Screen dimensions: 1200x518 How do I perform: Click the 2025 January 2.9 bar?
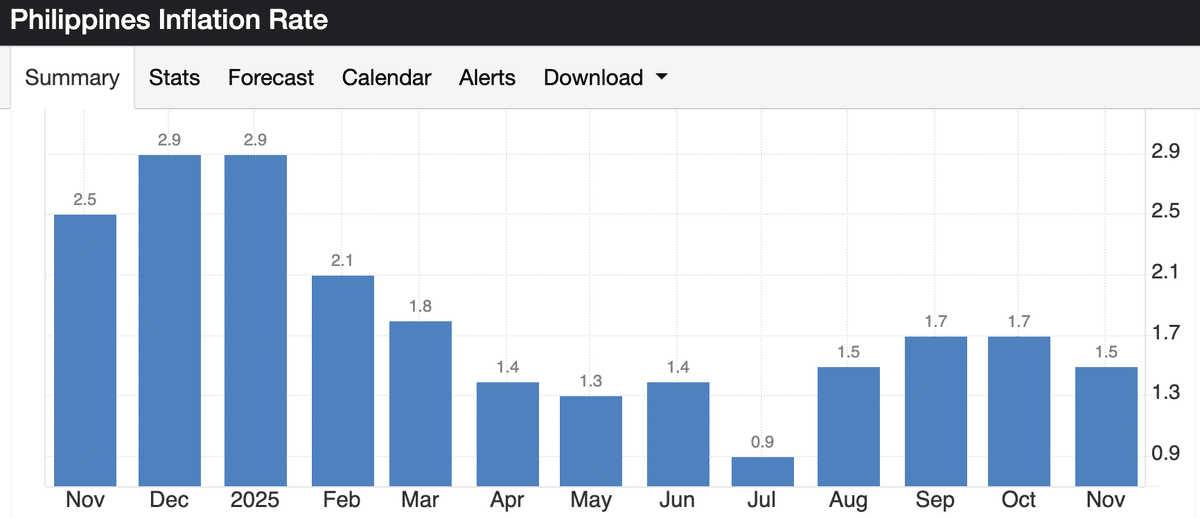point(255,320)
